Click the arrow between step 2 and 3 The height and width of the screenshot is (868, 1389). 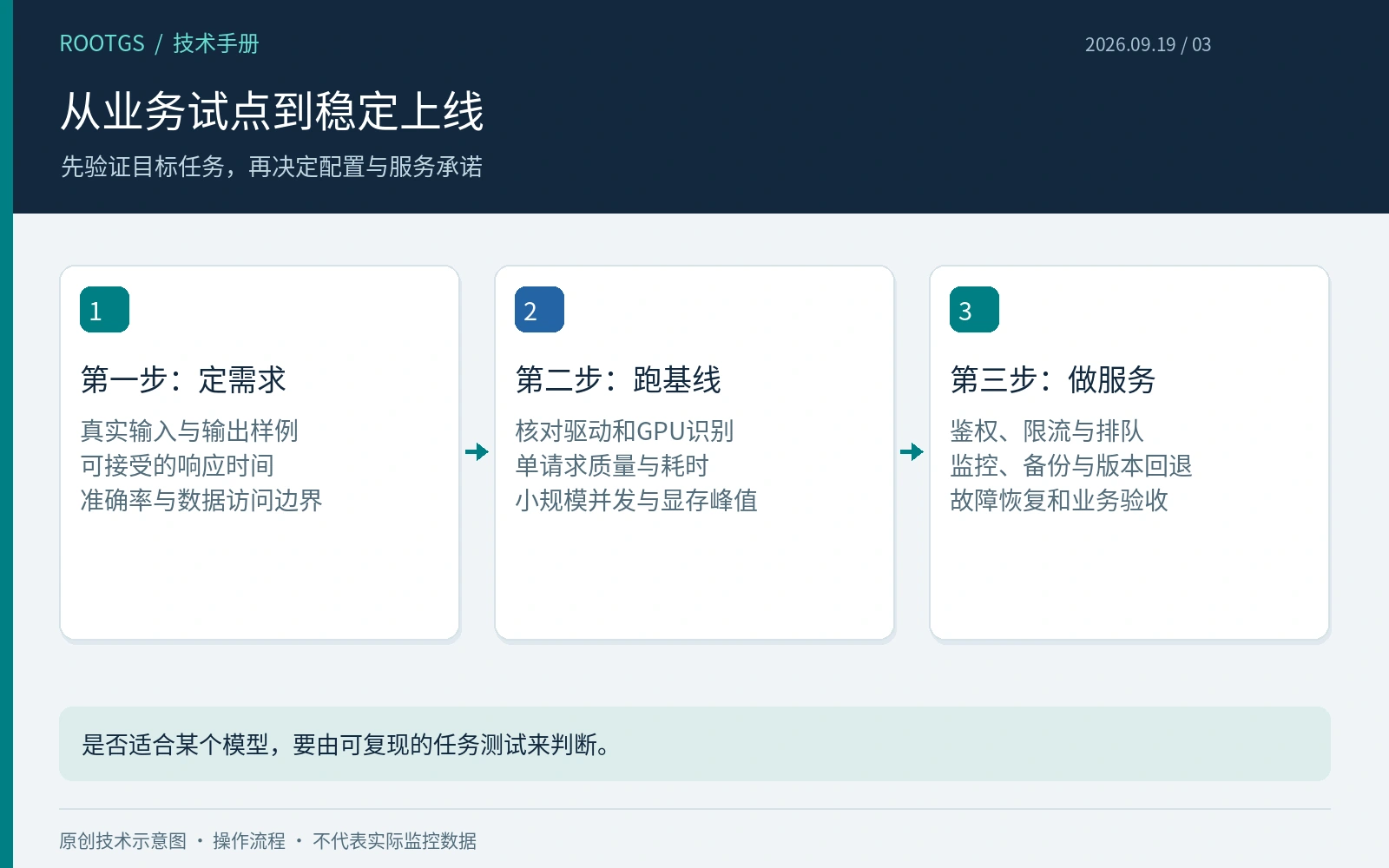912,451
